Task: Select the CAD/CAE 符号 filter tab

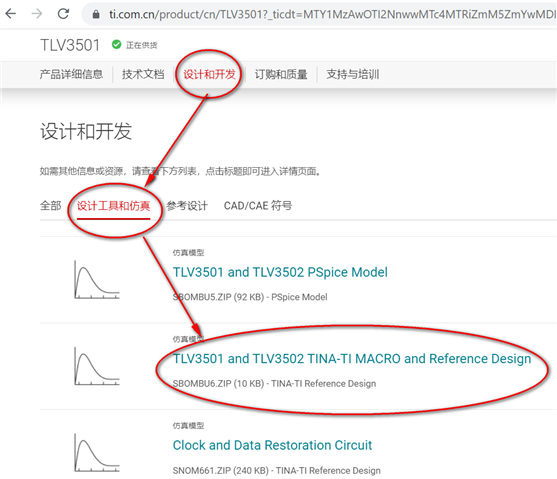Action: 258,205
